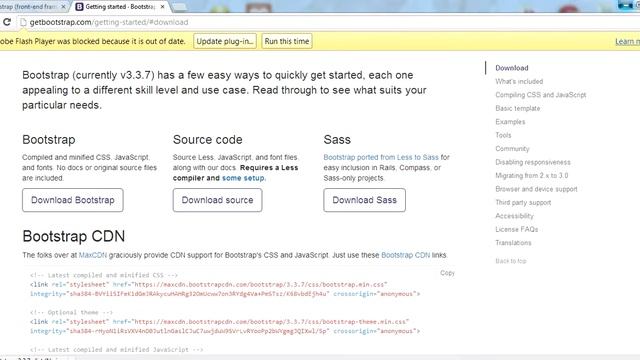Copy the CDN code snippet
Screen dimensions: 640x360
tap(447, 273)
